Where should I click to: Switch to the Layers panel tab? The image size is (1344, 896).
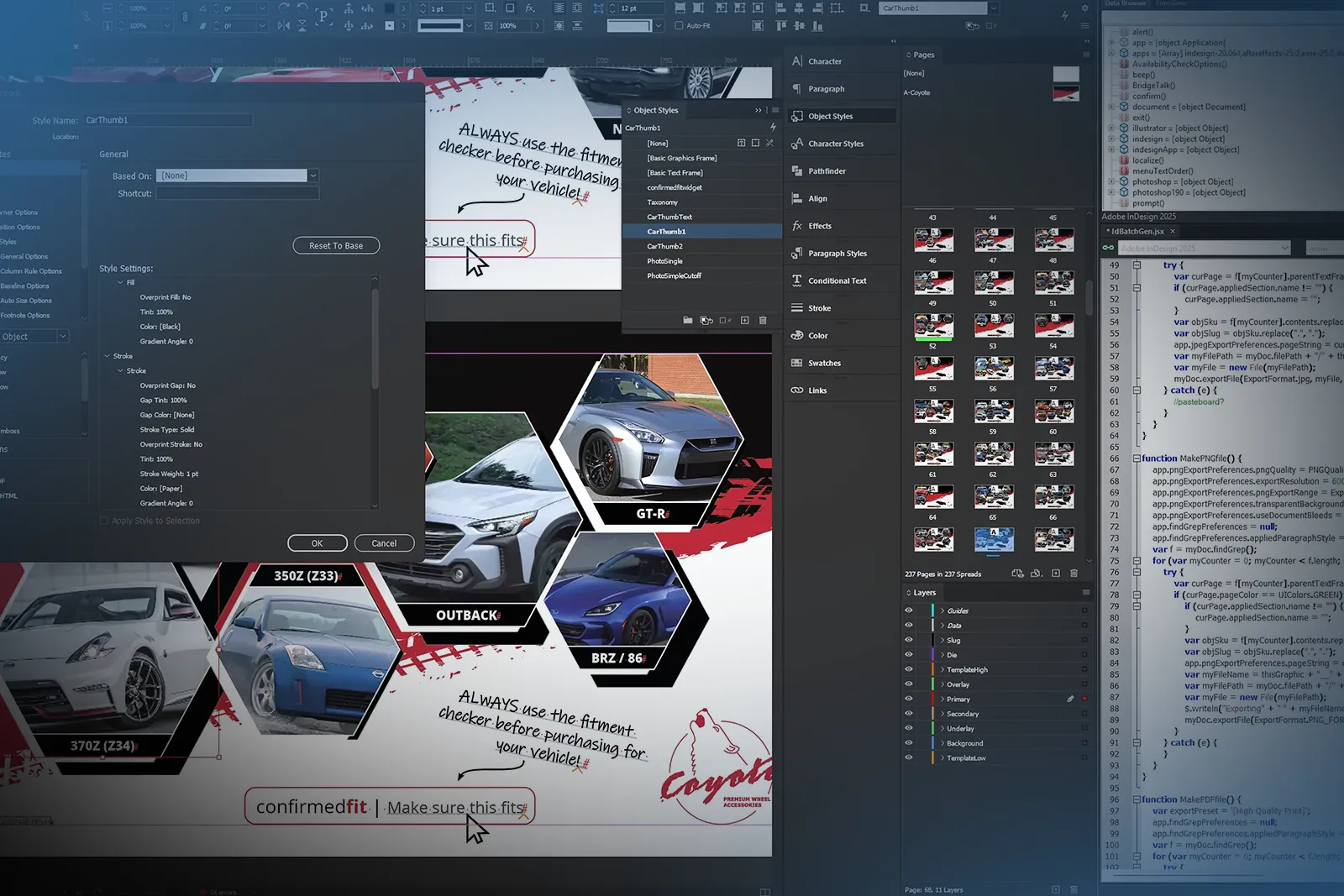pyautogui.click(x=924, y=593)
